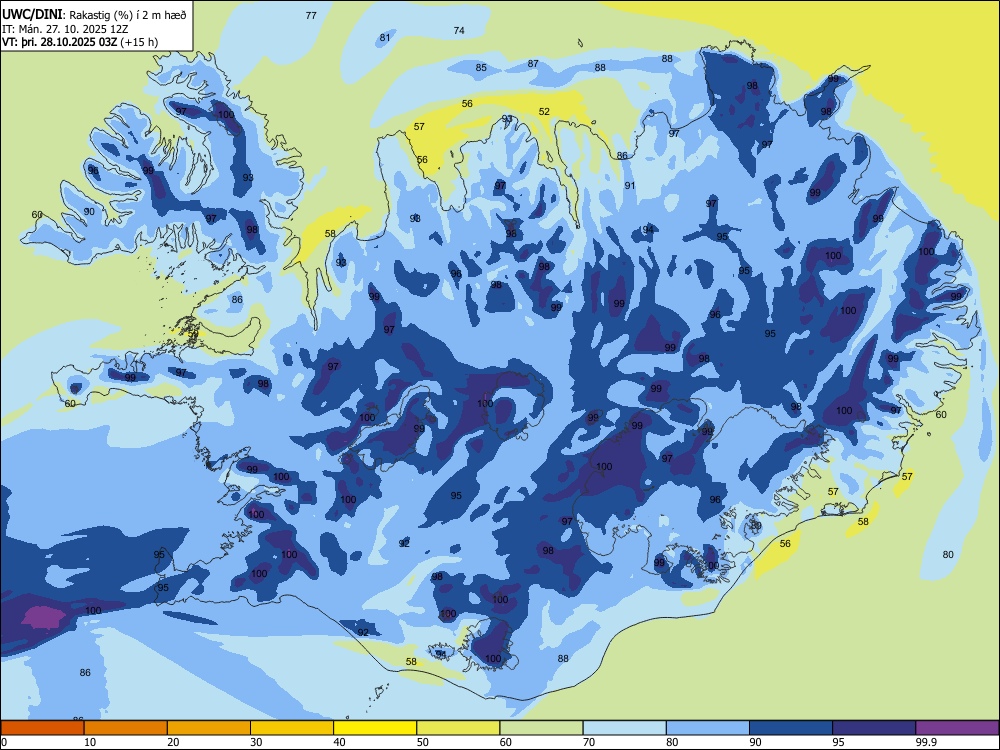
Task: Click the dark orange 0–10 legend swatch
Action: [42, 728]
